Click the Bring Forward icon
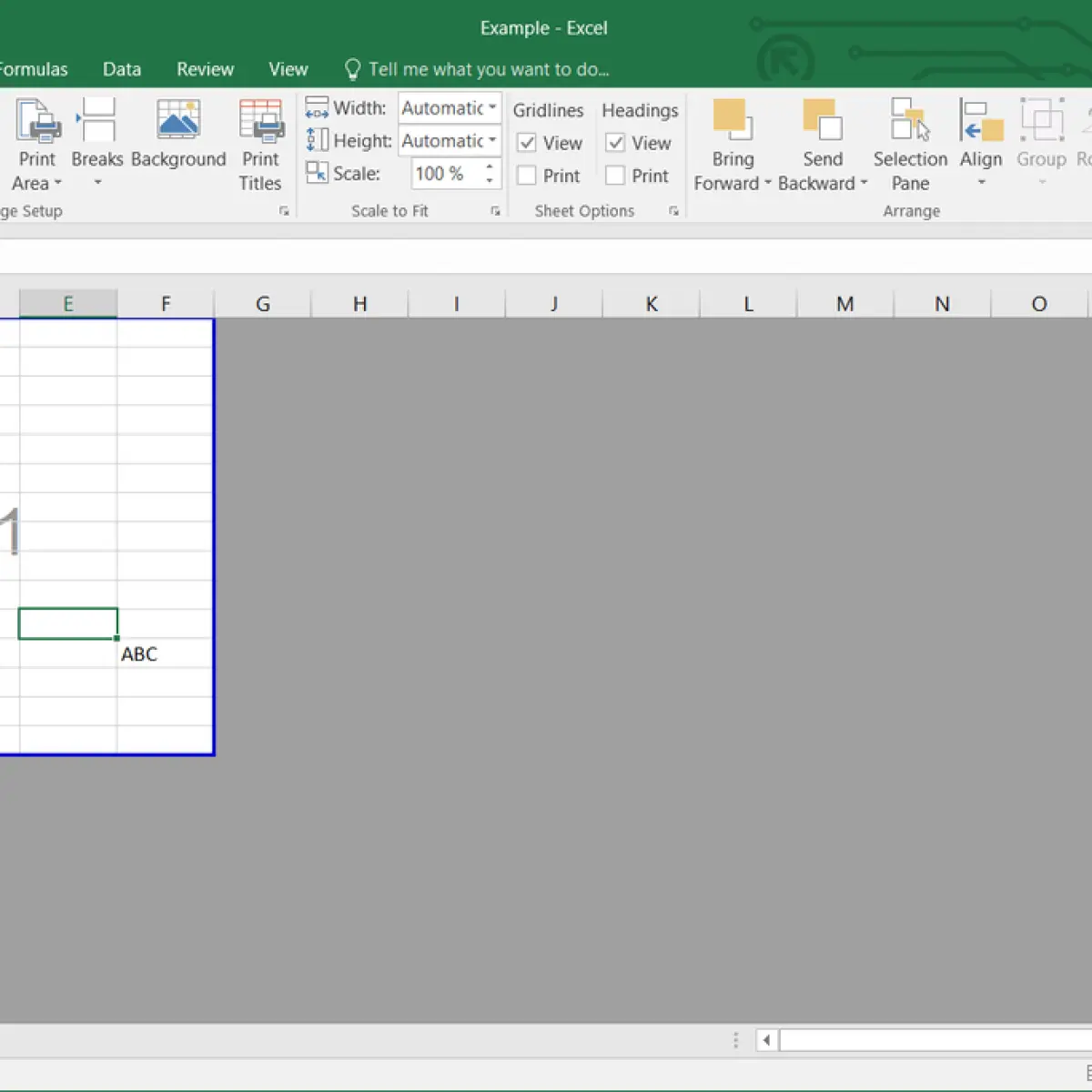The width and height of the screenshot is (1092, 1092). (x=733, y=120)
